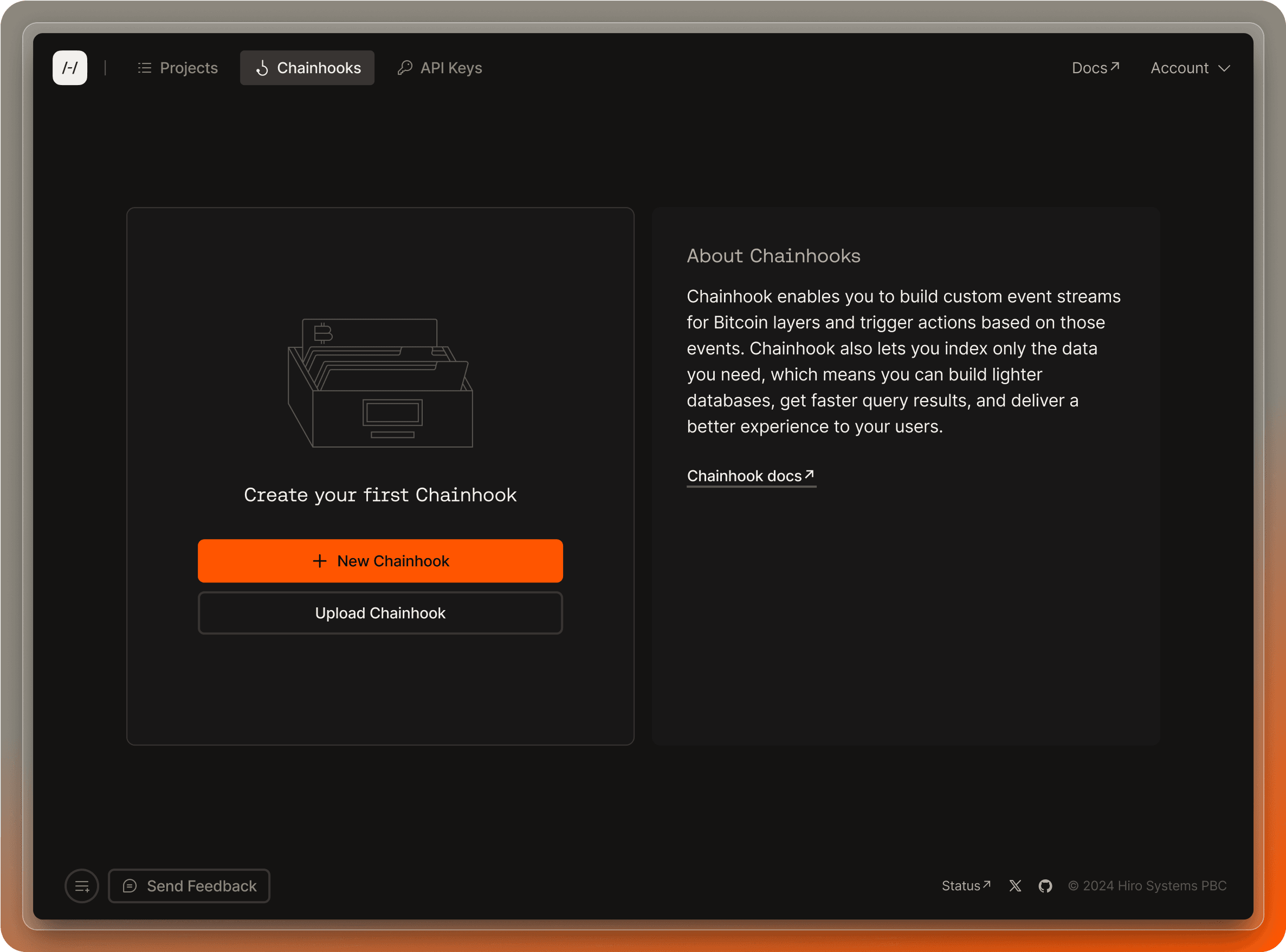
Task: Expand the Account dropdown menu
Action: tap(1179, 68)
